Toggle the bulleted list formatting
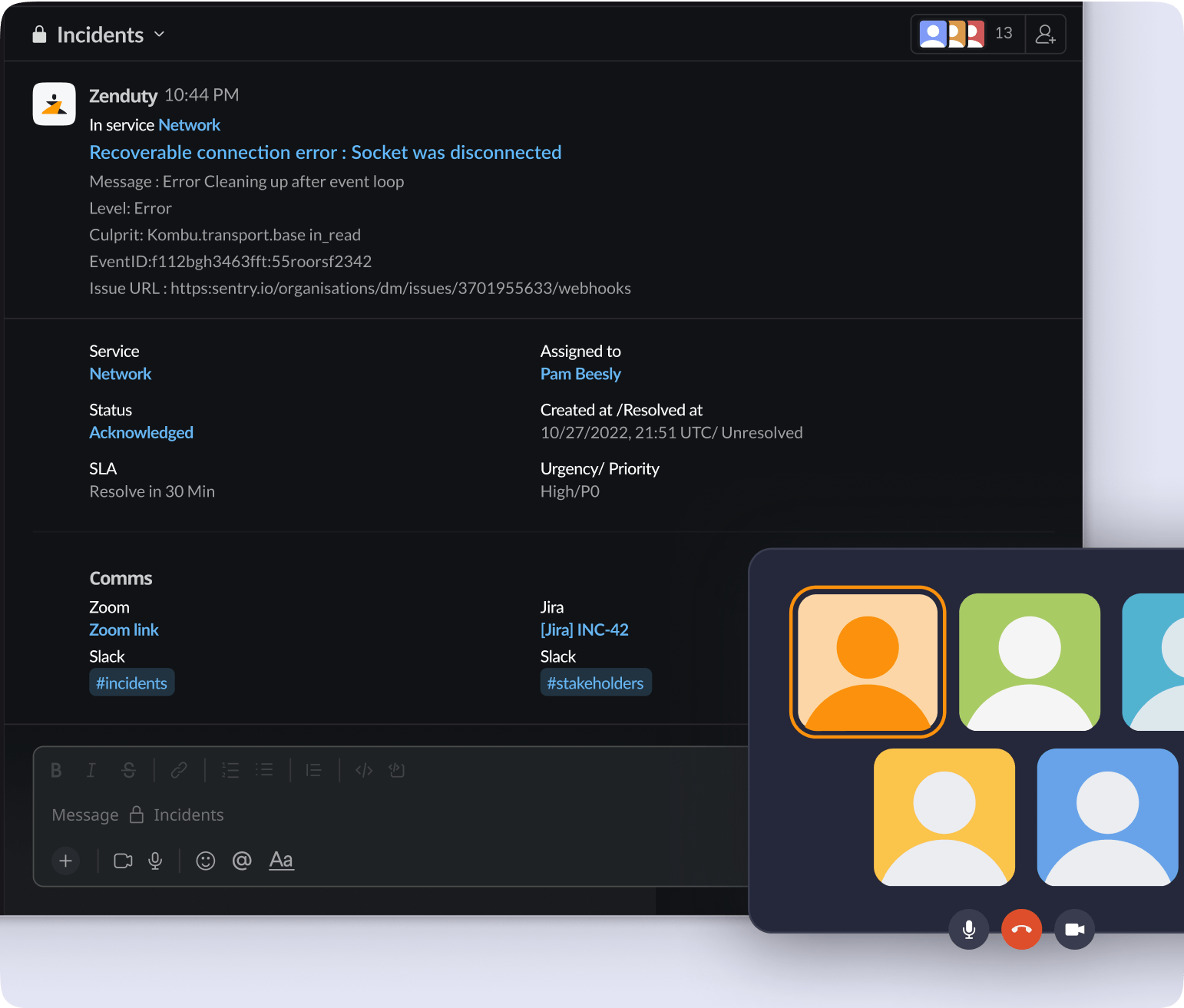Image resolution: width=1184 pixels, height=1008 pixels. [x=265, y=770]
